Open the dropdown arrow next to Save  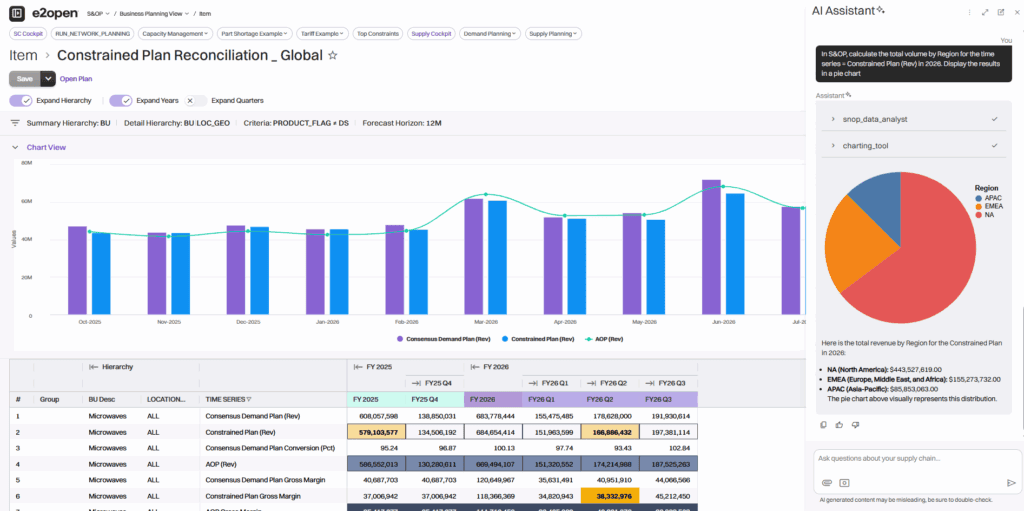pos(47,78)
